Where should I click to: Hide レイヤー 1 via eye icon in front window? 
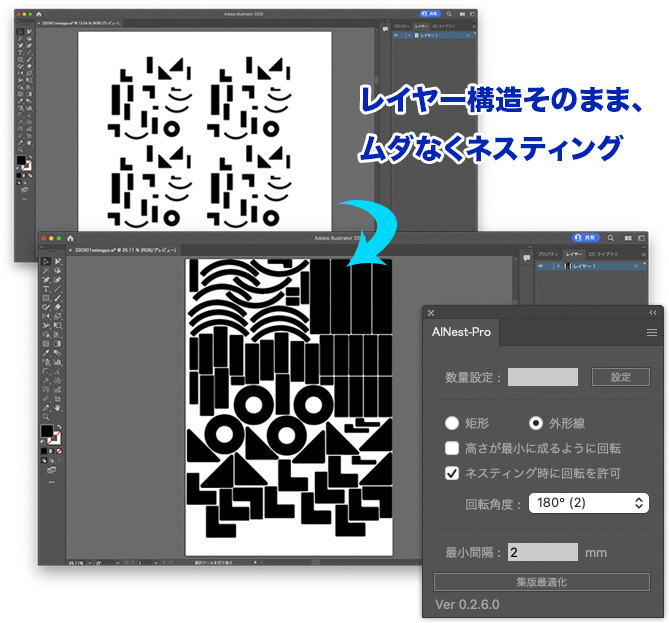coord(541,266)
